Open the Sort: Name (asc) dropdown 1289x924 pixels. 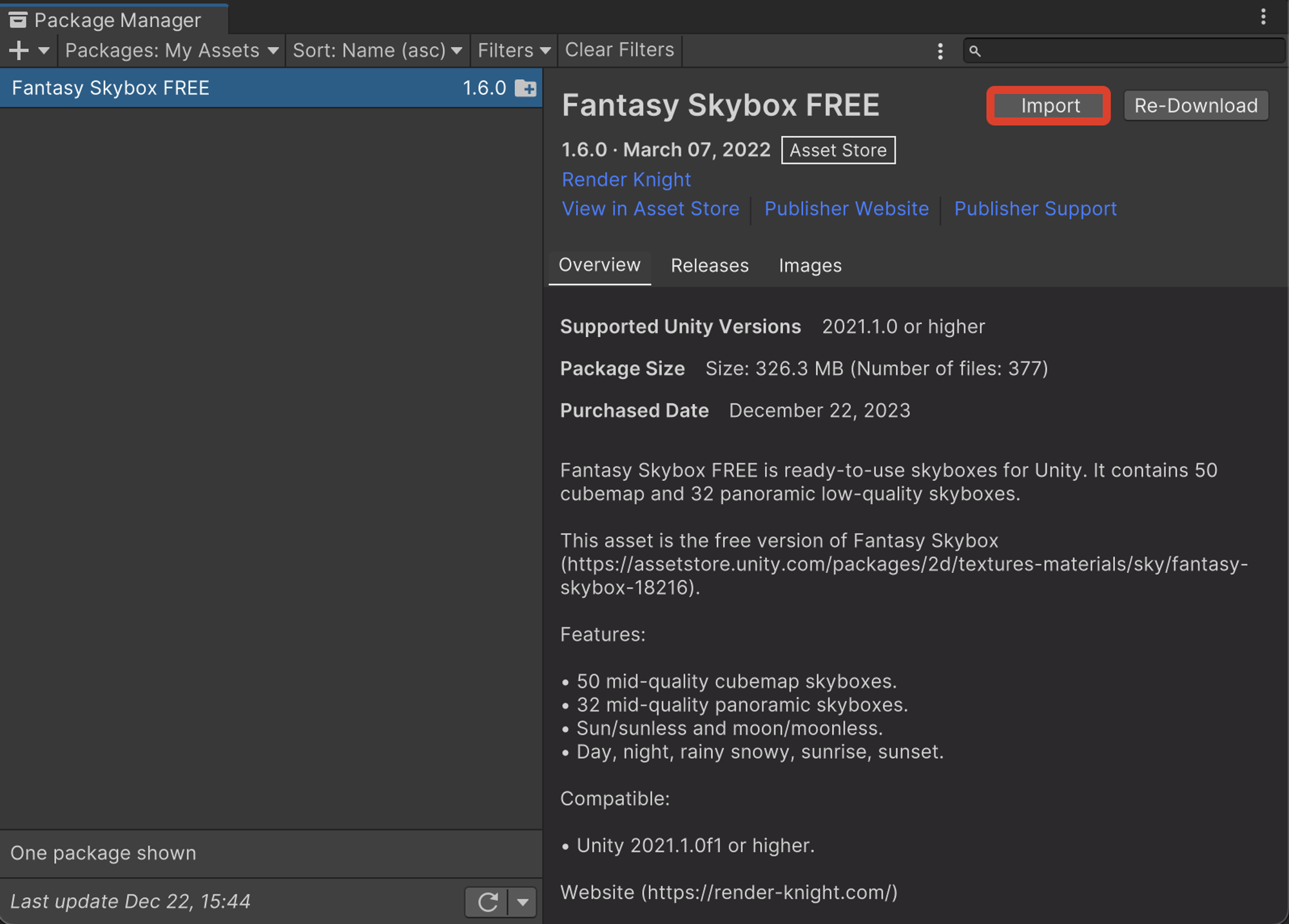pyautogui.click(x=377, y=50)
